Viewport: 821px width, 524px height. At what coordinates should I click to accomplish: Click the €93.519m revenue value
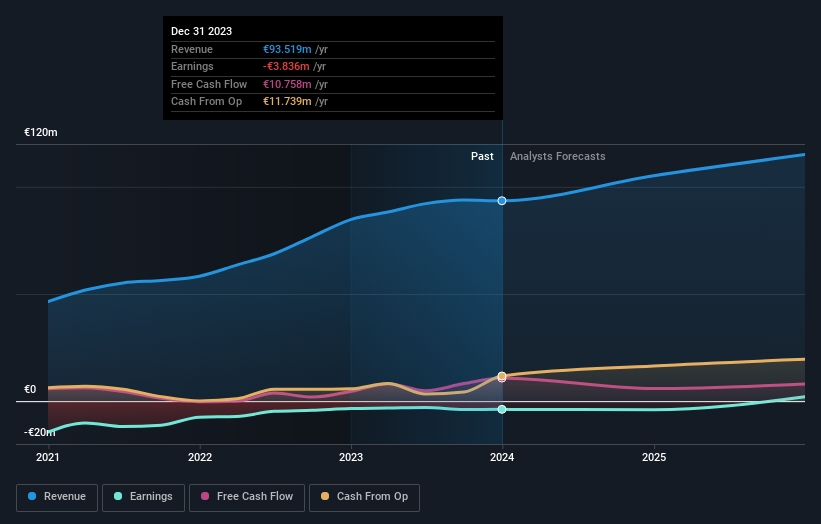point(287,49)
